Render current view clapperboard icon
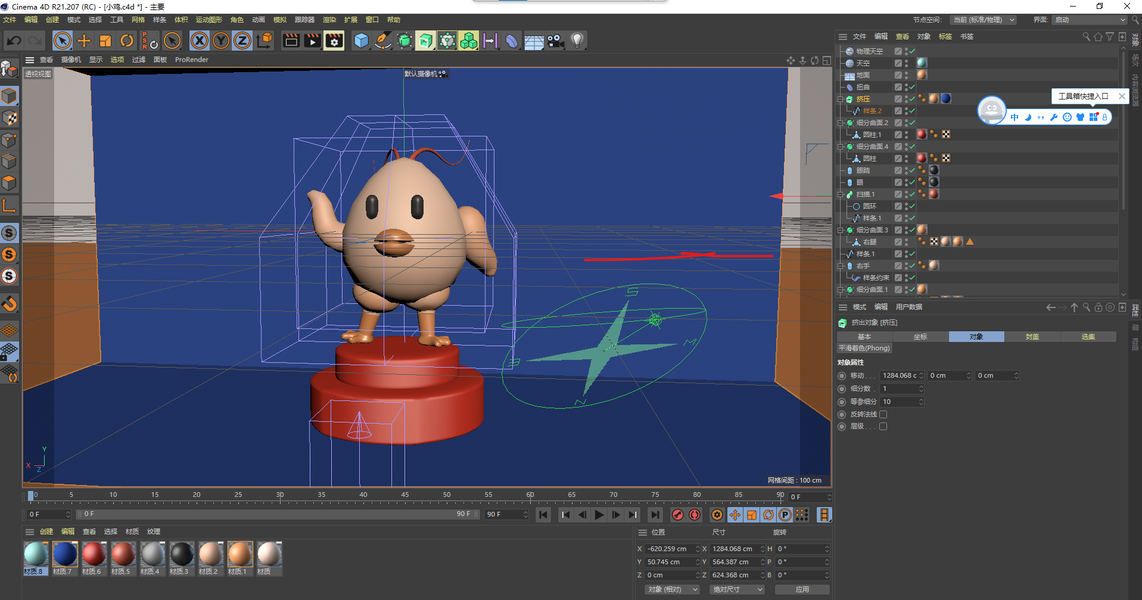The height and width of the screenshot is (600, 1142). [291, 41]
